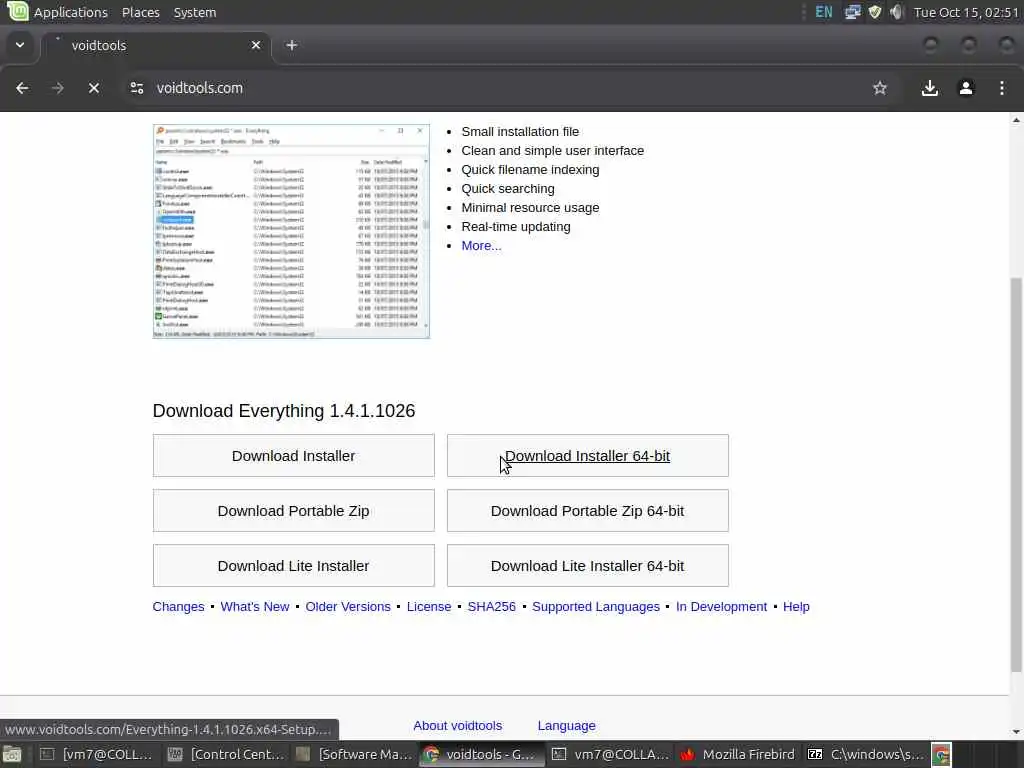Open the Help link
Viewport: 1024px width, 768px height.
pyautogui.click(x=796, y=607)
